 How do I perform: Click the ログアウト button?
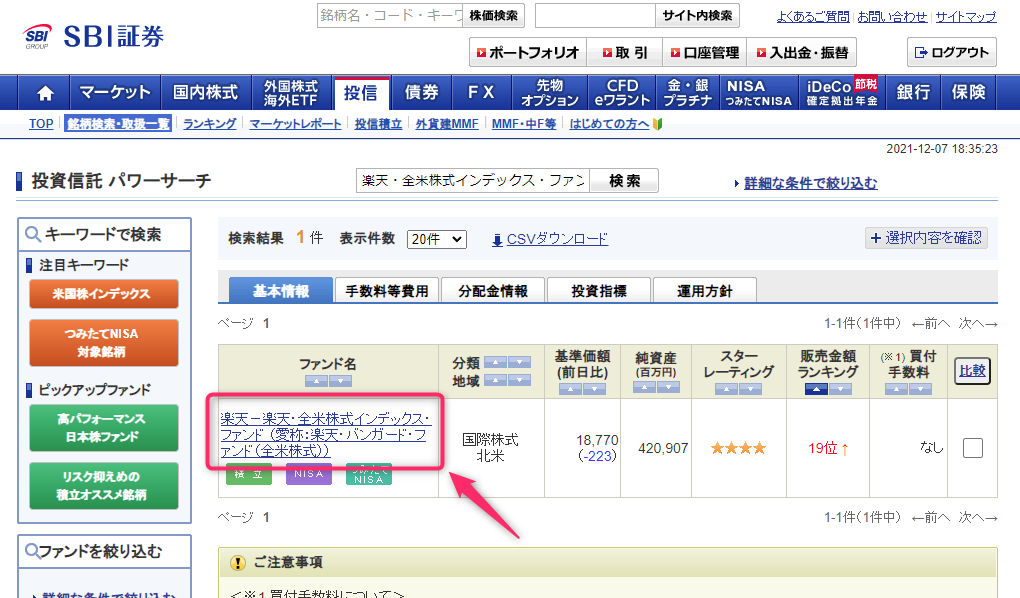952,53
